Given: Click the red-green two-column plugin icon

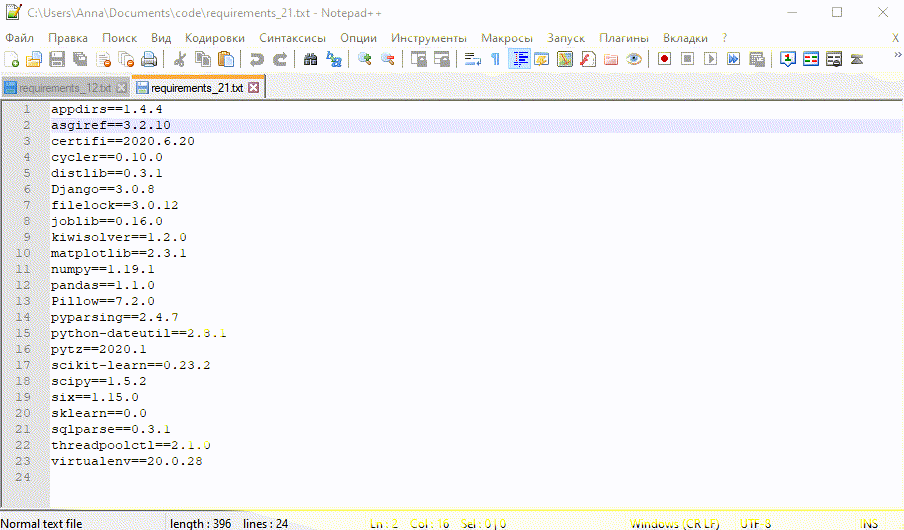Looking at the screenshot, I should click(811, 59).
